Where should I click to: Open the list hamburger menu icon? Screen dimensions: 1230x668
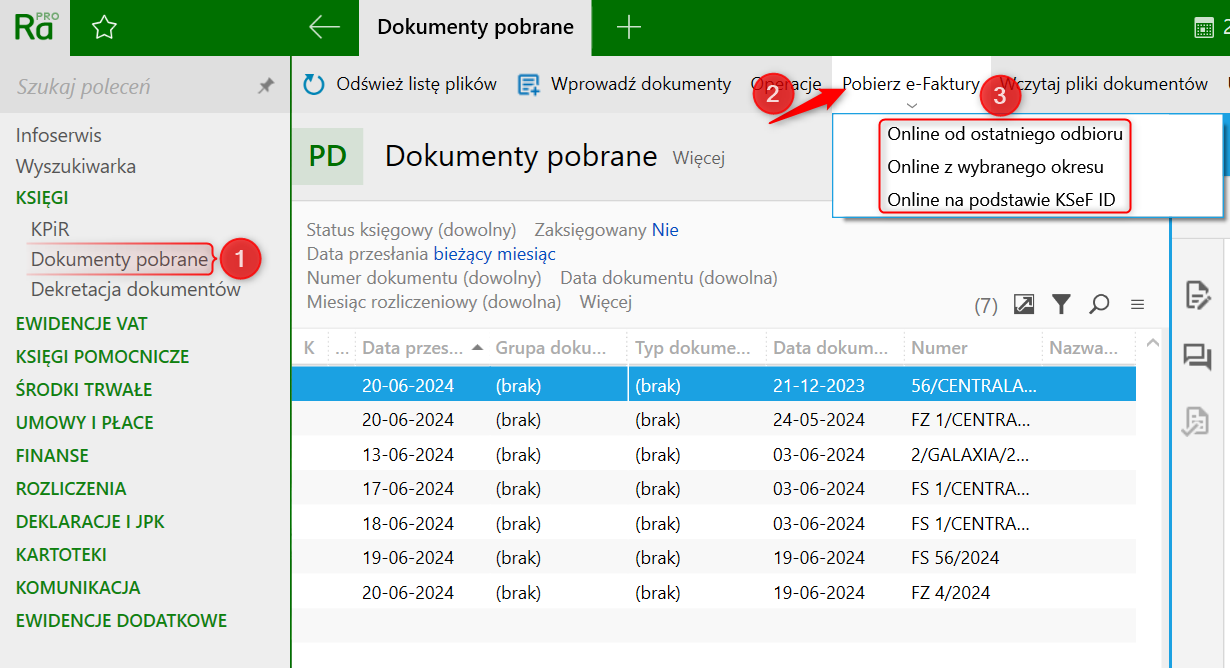1137,304
